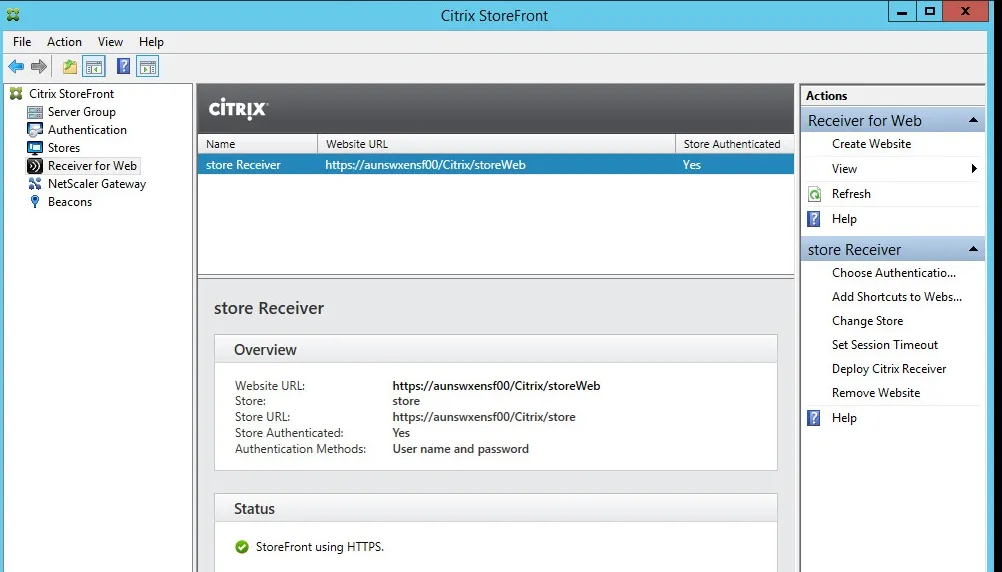
Task: Open the File menu
Action: [x=22, y=42]
